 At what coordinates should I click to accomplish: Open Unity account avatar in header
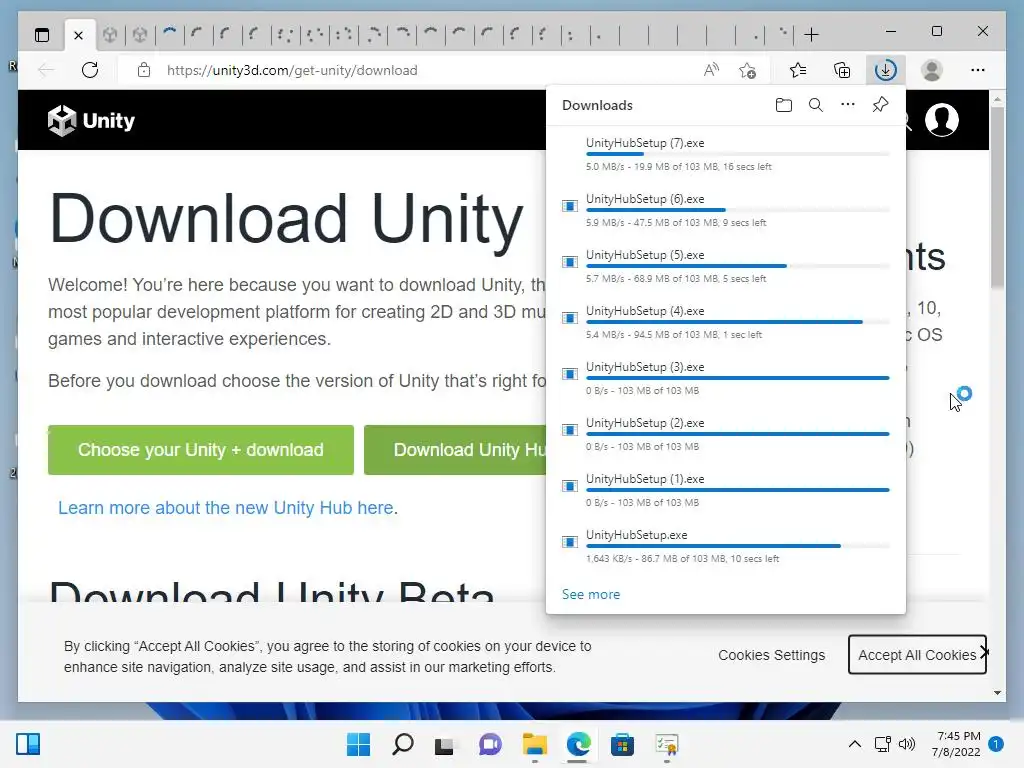(942, 120)
